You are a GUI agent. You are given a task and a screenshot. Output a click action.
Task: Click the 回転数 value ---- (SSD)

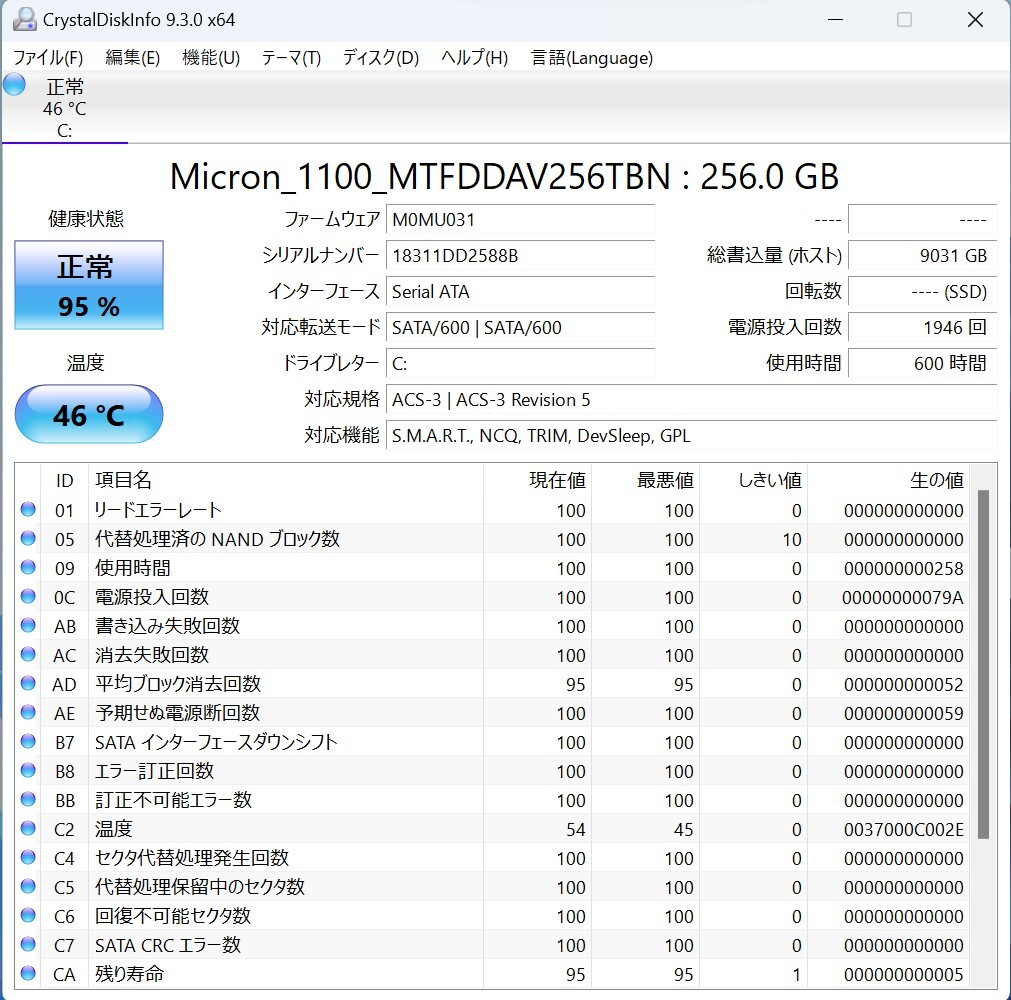tap(923, 291)
